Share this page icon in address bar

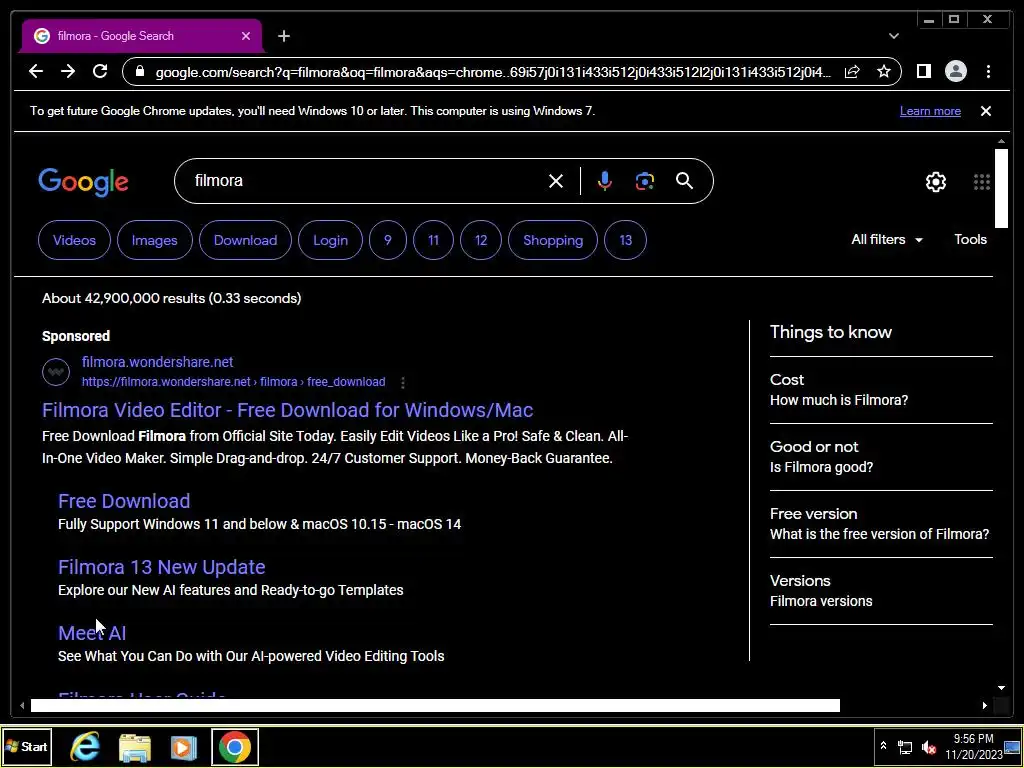pyautogui.click(x=852, y=71)
